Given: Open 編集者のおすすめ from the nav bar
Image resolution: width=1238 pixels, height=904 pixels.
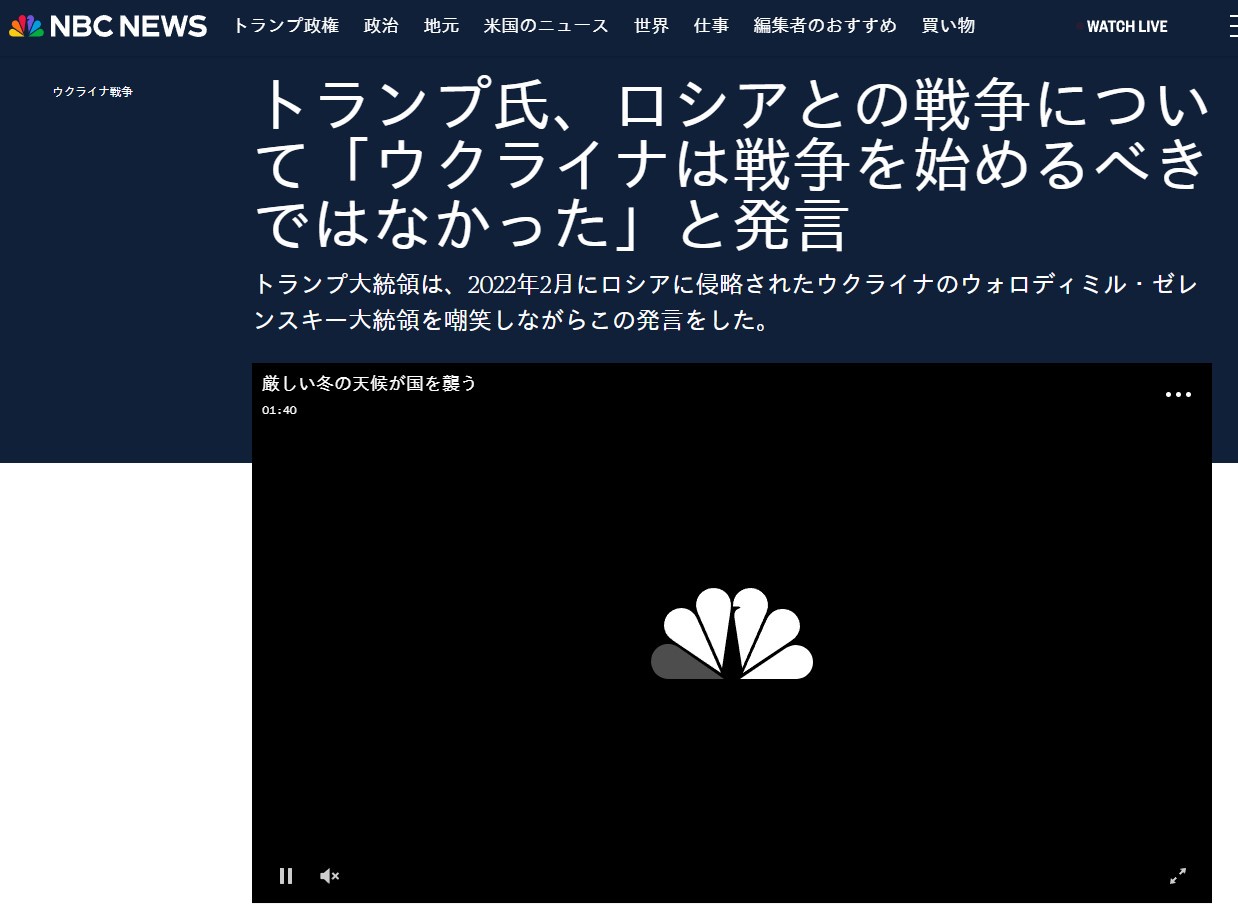Looking at the screenshot, I should (825, 26).
